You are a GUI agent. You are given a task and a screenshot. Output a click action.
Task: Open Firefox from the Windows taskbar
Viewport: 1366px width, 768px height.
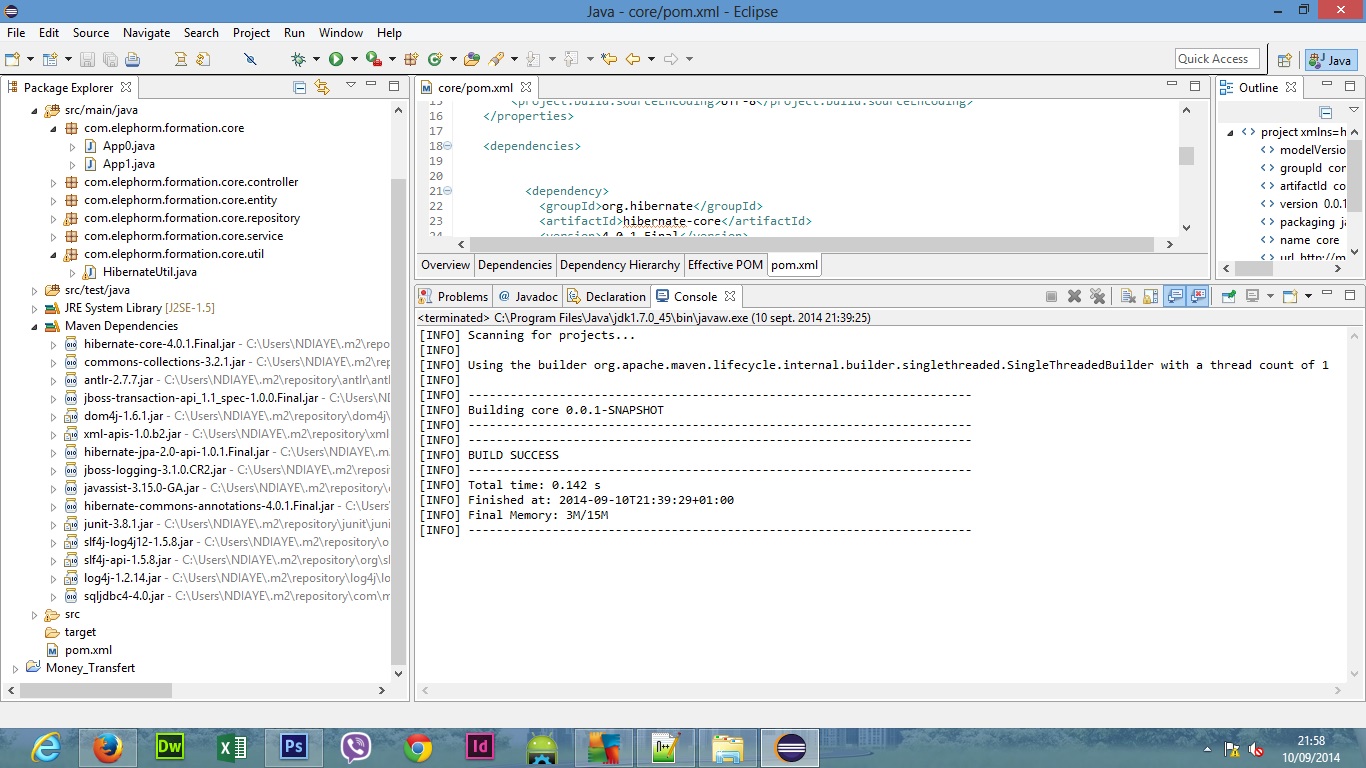(107, 747)
